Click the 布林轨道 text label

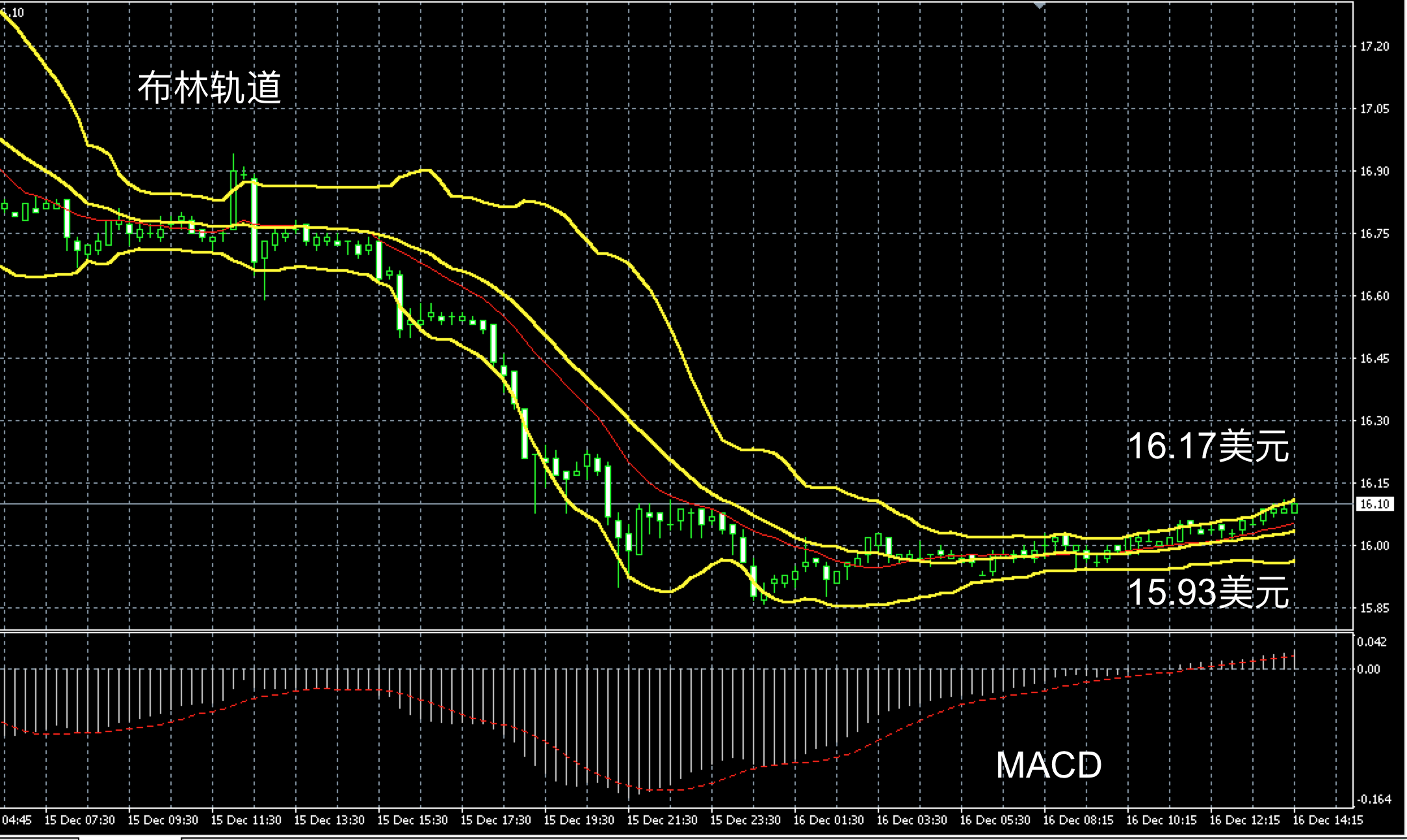click(x=209, y=88)
